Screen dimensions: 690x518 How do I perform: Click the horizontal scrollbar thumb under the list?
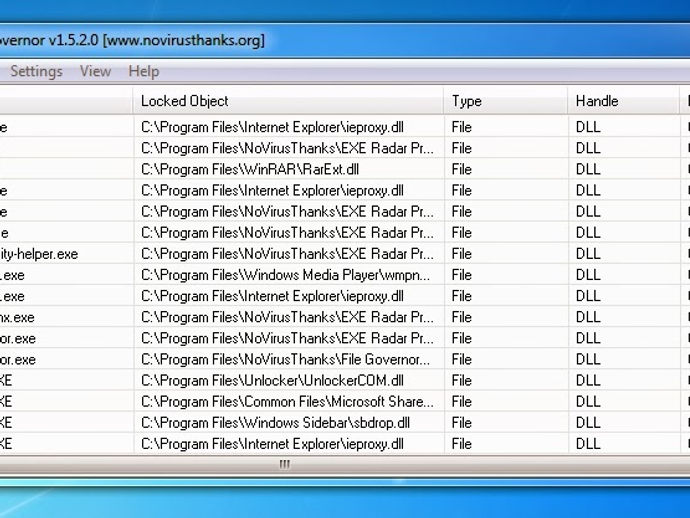(285, 464)
